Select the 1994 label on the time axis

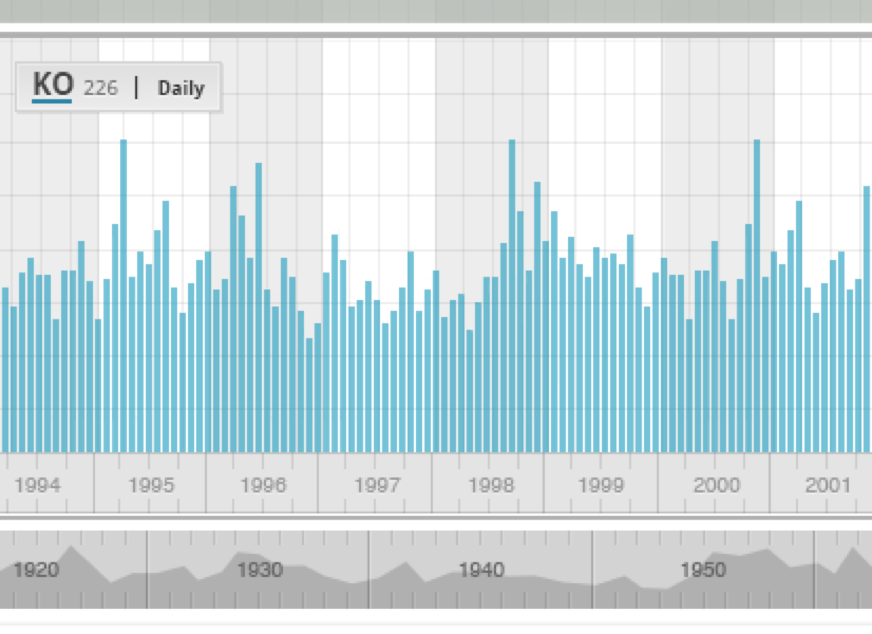pos(38,485)
